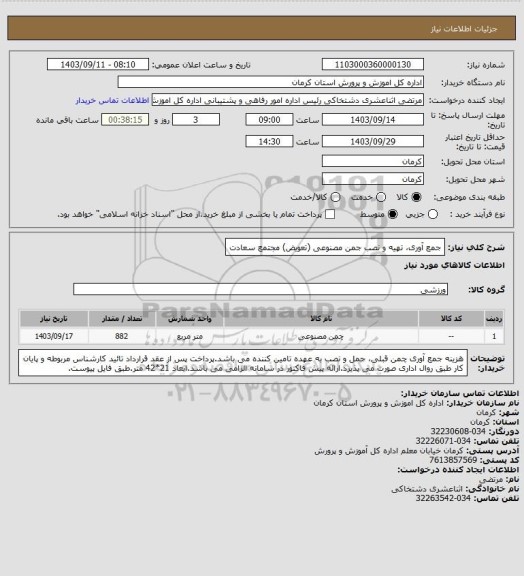Viewport: 524px width, 576px height.
Task: Click the validity time field 14:30
Action: [269, 141]
